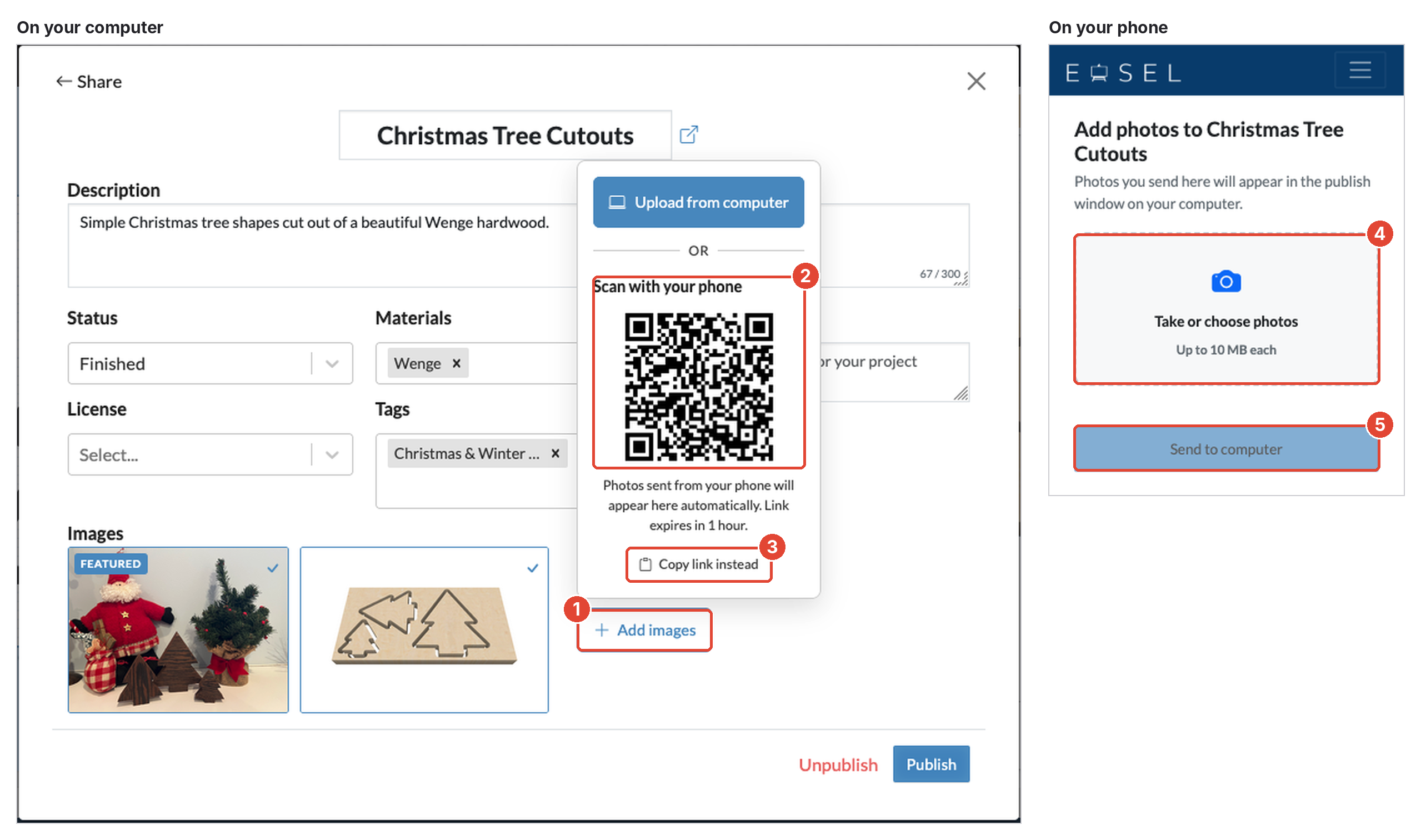Click the '67 / 300' character counter

pyautogui.click(x=939, y=274)
